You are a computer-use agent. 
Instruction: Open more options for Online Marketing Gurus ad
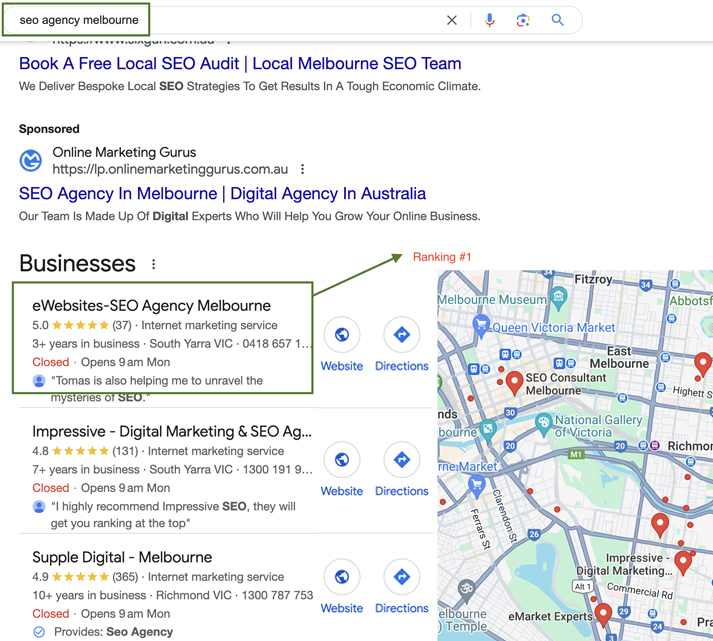[302, 170]
